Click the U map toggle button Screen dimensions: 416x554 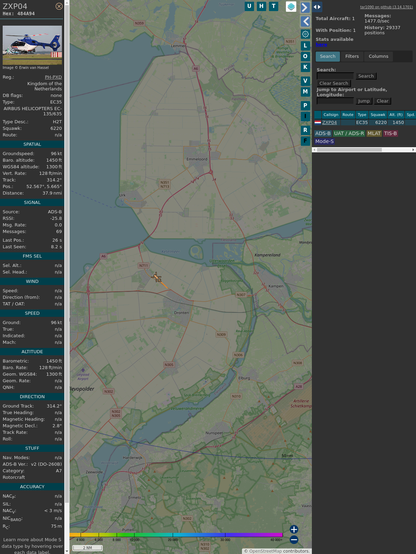[x=249, y=6]
